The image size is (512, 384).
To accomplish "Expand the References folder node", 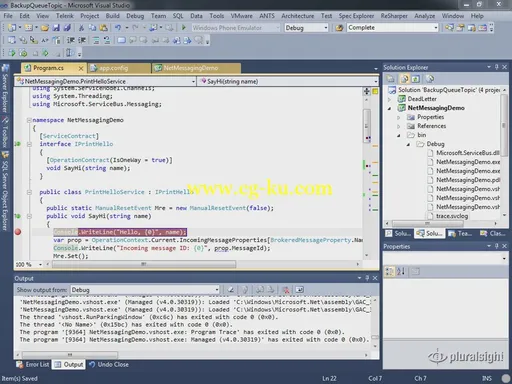I will pos(399,126).
